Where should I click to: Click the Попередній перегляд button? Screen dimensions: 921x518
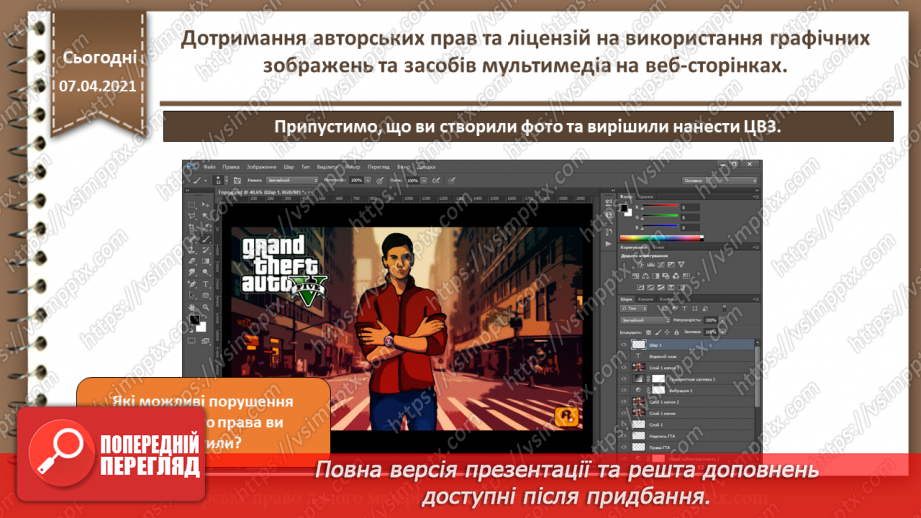111,453
